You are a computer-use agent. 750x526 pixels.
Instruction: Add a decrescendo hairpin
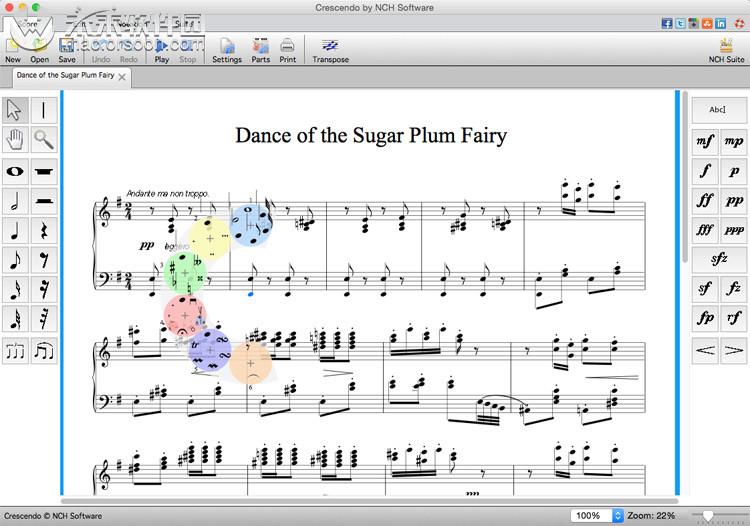734,351
